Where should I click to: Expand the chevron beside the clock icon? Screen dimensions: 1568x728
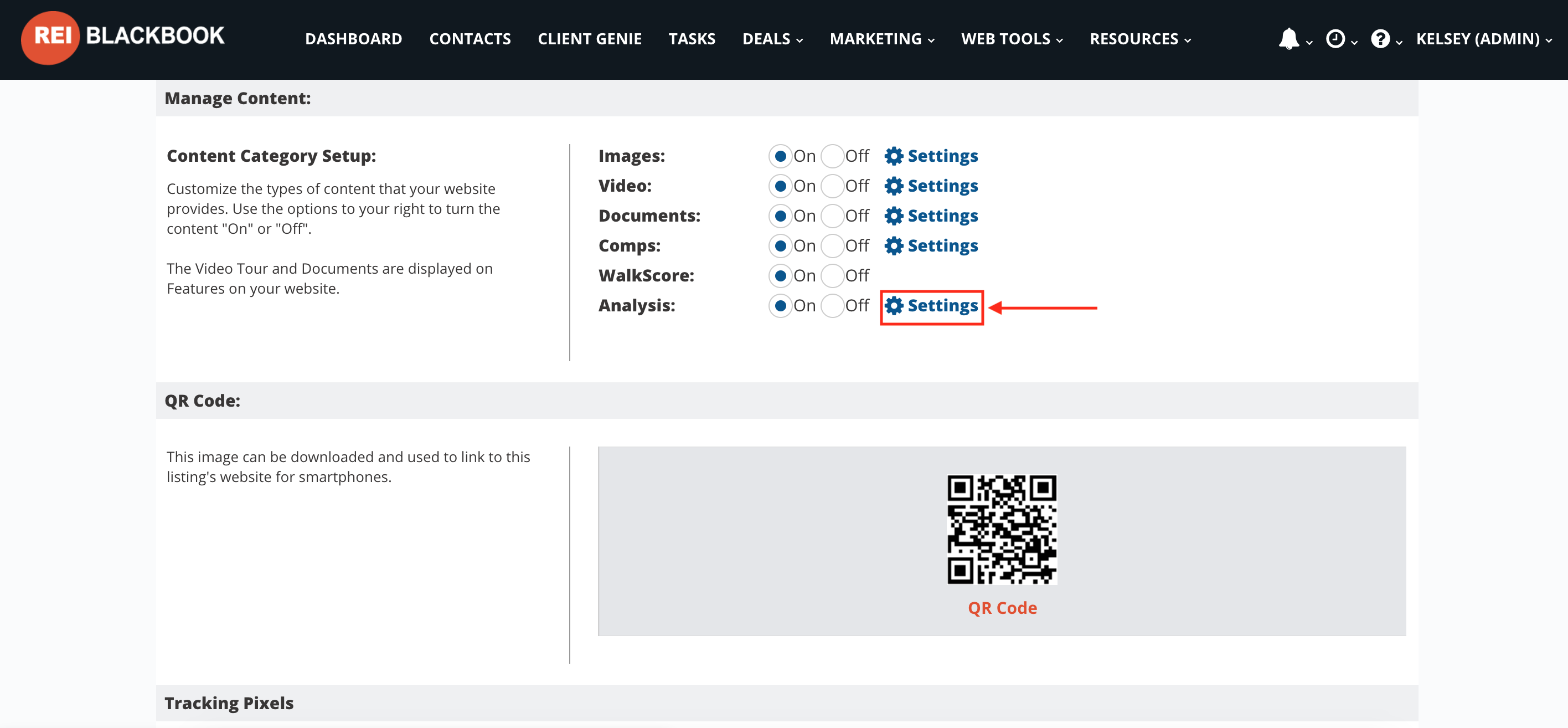coord(1354,42)
